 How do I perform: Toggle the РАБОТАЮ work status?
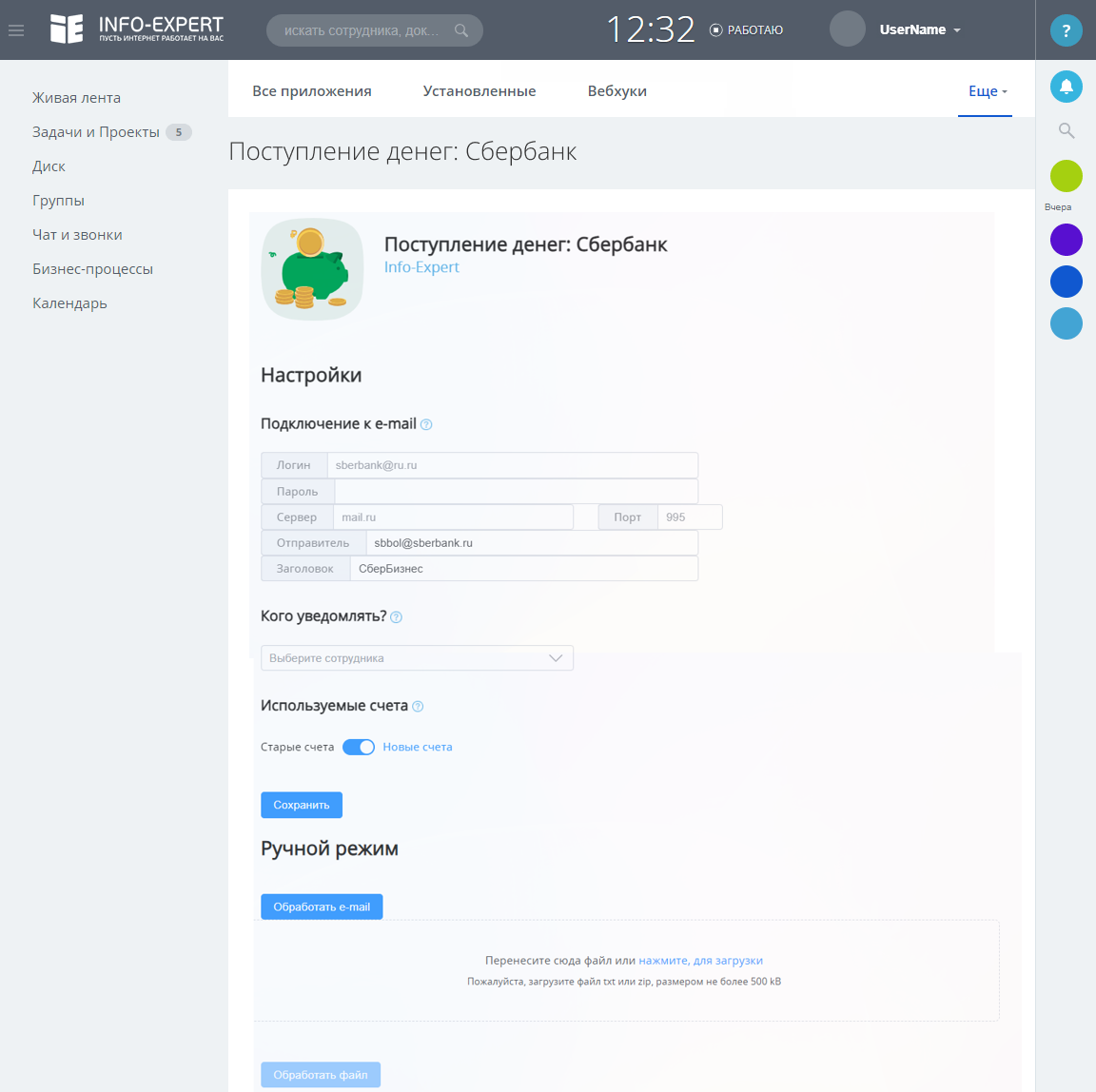[x=747, y=30]
